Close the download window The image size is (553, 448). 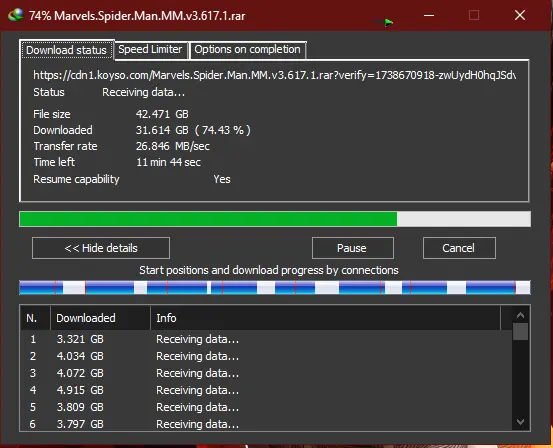(520, 15)
